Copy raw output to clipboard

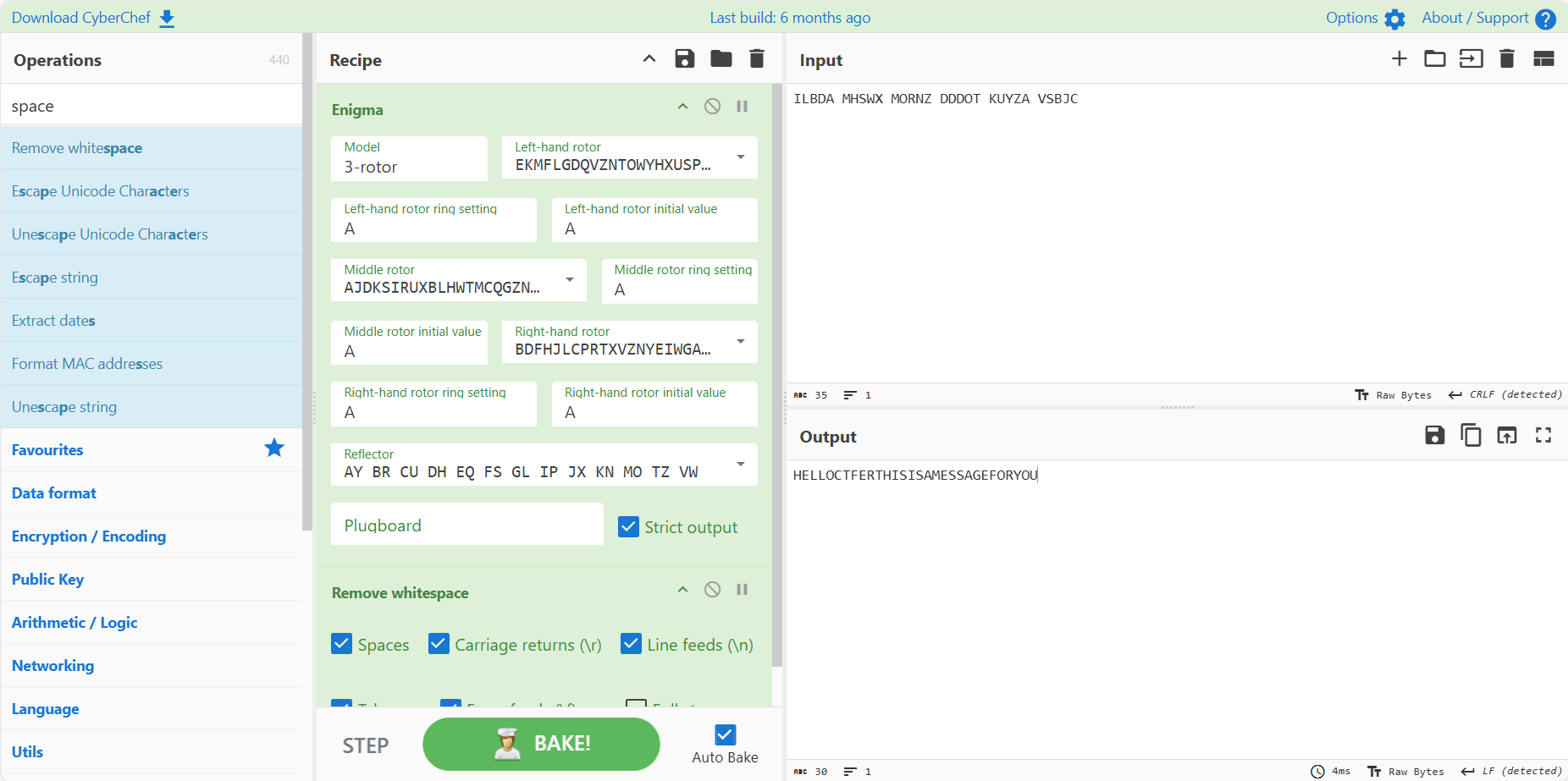pos(1471,435)
